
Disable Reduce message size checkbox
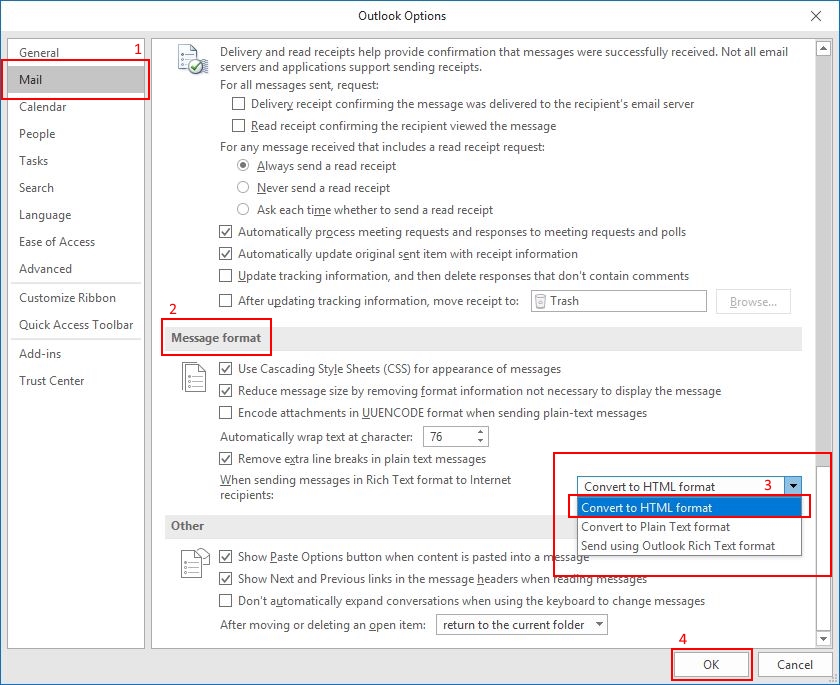pyautogui.click(x=226, y=390)
